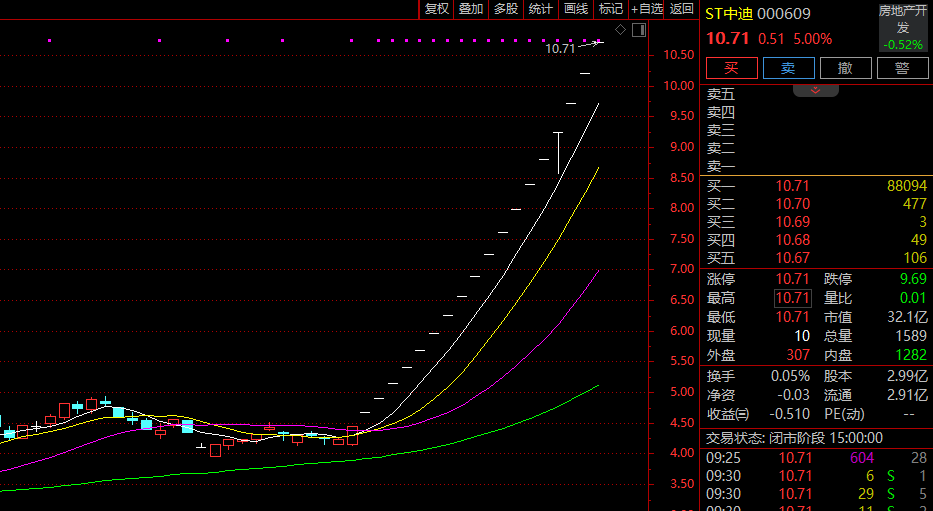Click the diamond icon above the chart
933x511 pixels.
tap(620, 30)
